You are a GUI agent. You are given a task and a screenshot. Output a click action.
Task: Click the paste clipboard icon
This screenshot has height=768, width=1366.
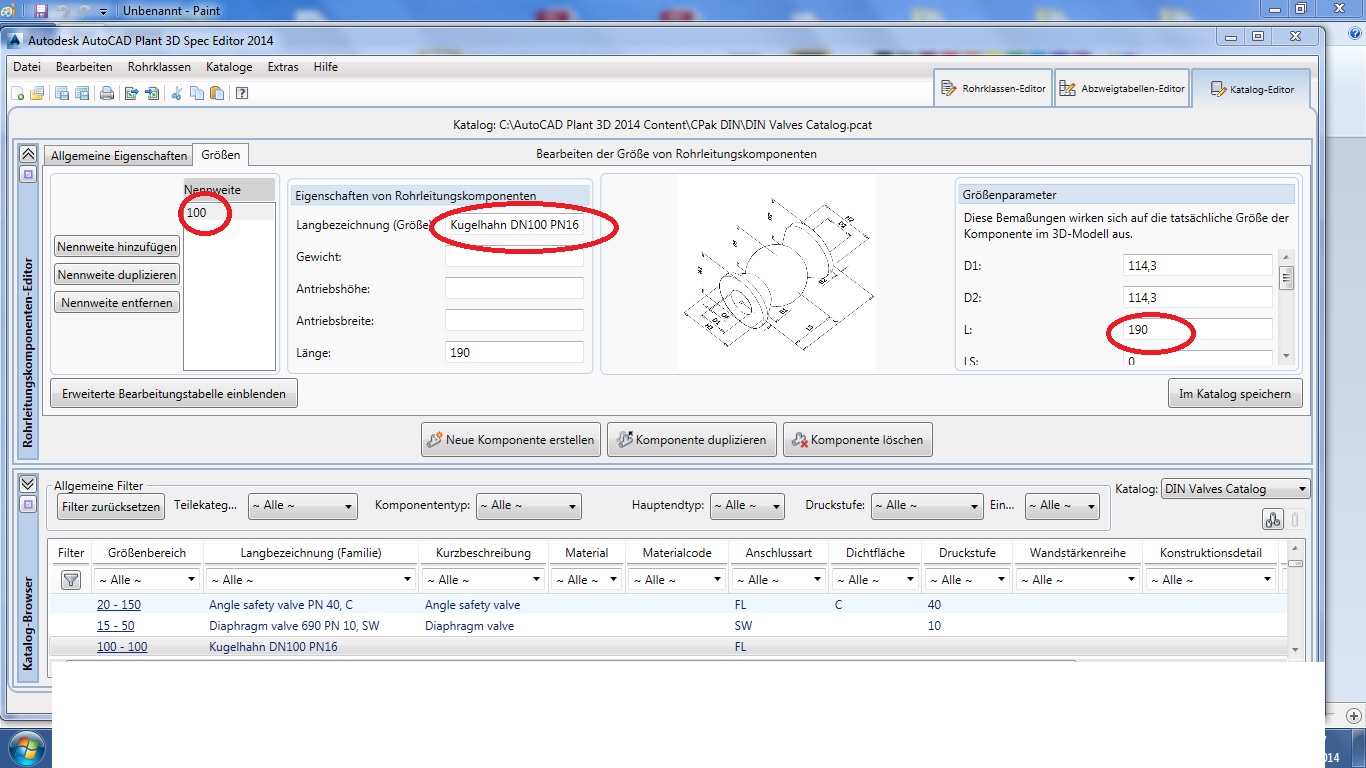[216, 93]
